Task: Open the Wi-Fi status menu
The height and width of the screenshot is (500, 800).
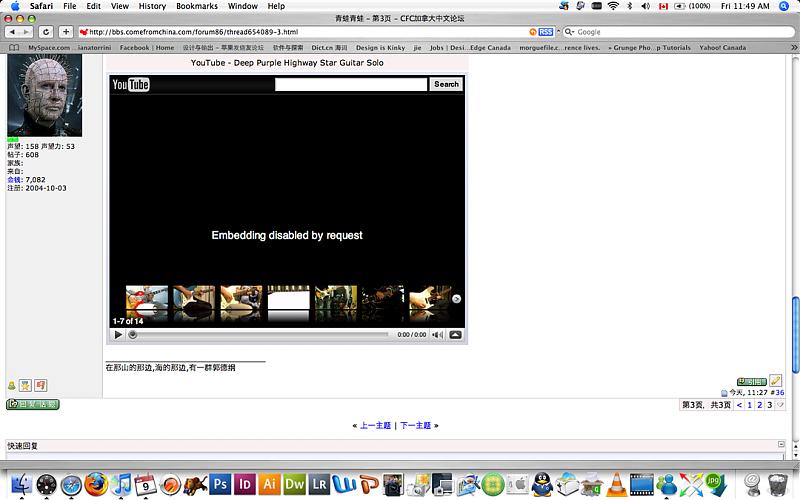Action: coord(613,6)
